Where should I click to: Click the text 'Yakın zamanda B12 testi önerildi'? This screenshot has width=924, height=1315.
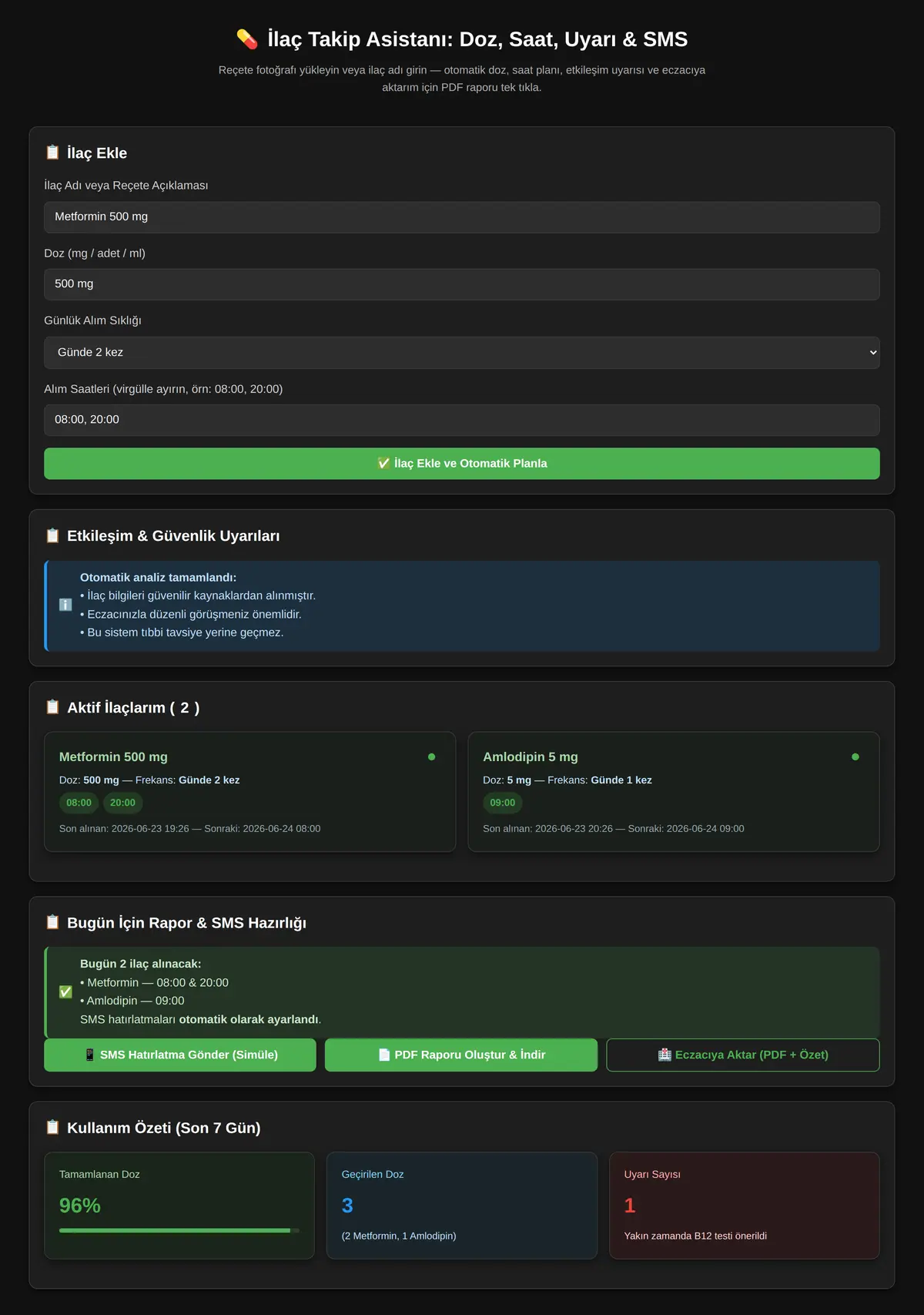tap(695, 1236)
